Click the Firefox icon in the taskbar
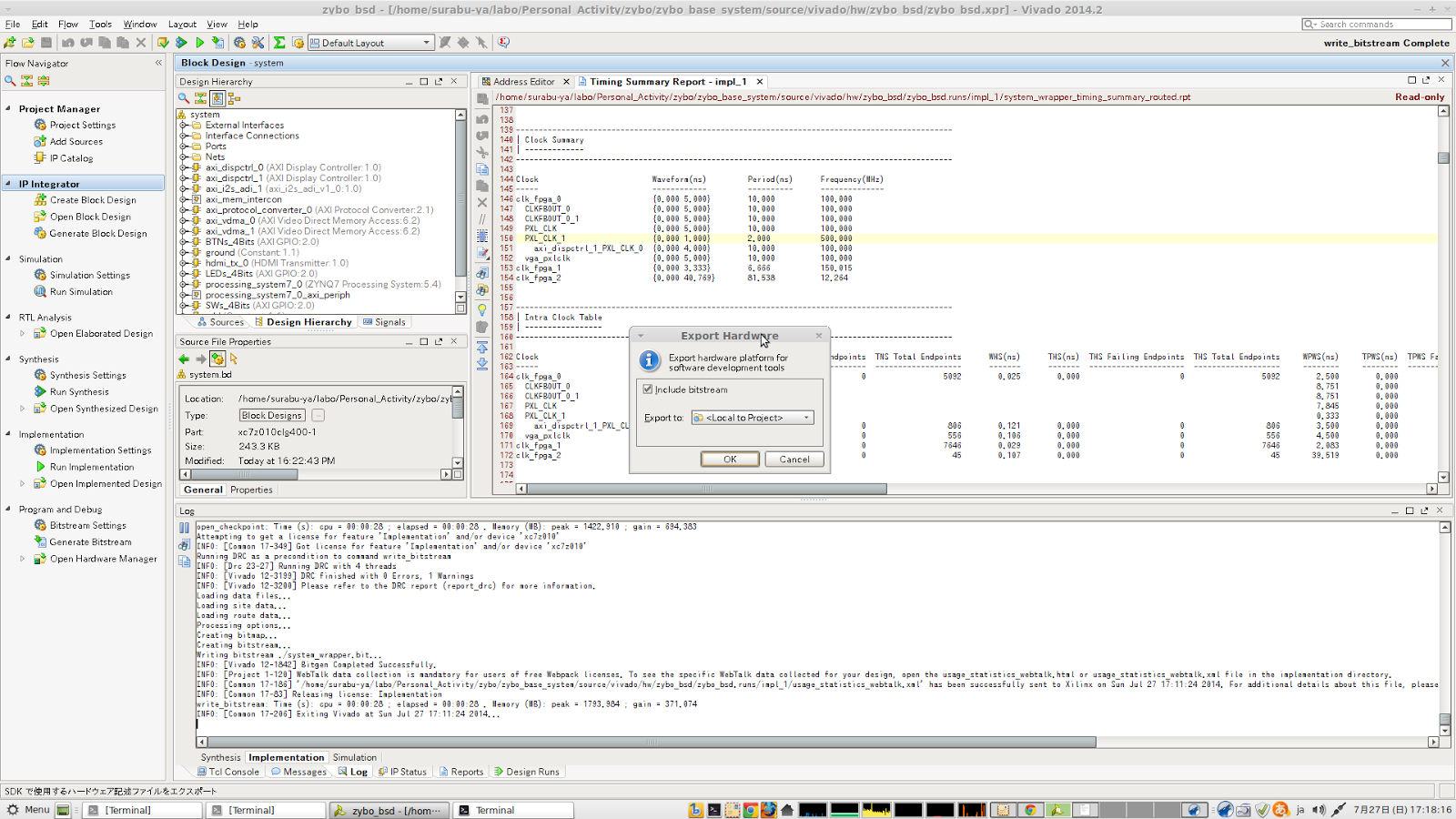 point(769,810)
